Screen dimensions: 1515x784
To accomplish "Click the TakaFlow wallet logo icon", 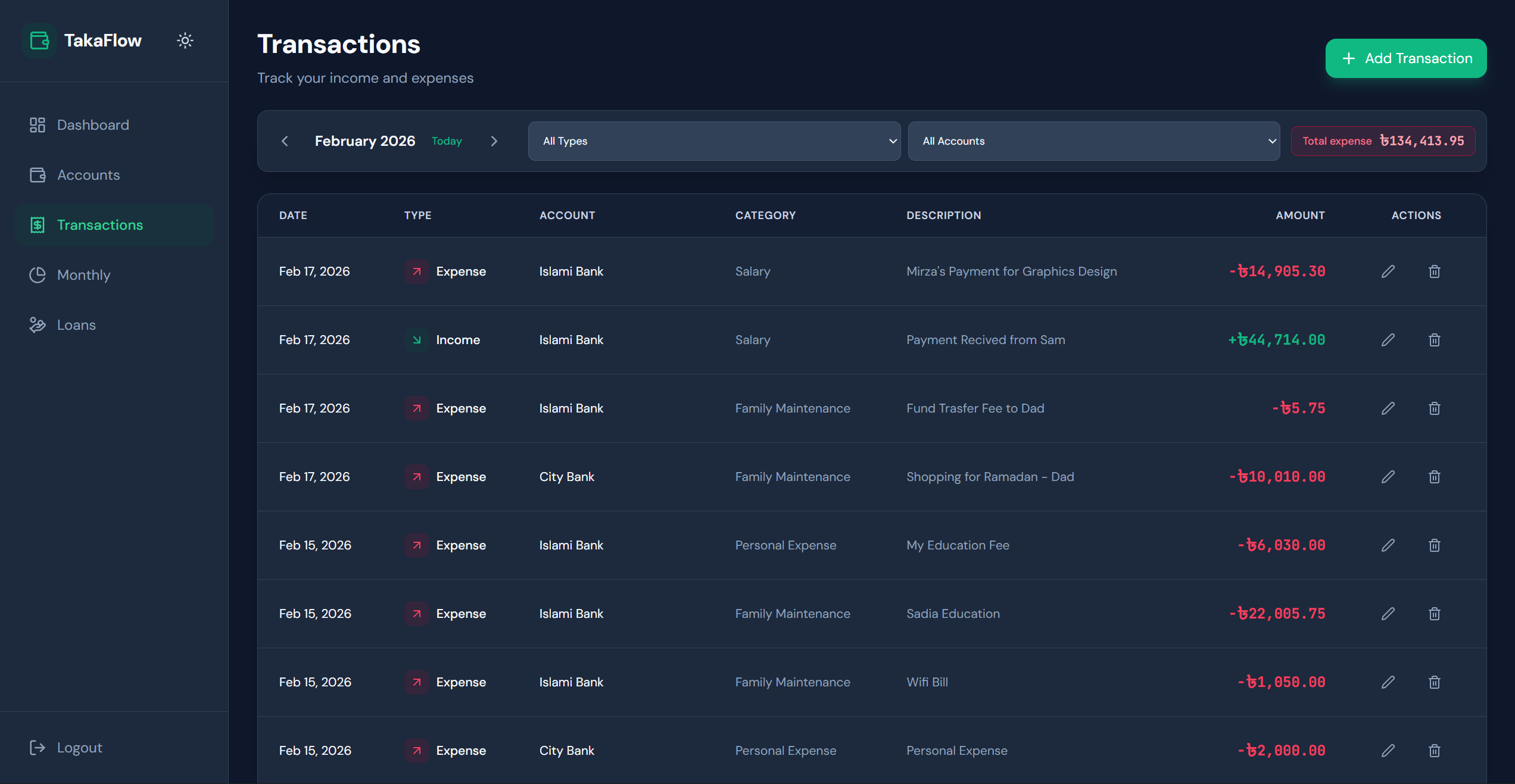I will [39, 40].
